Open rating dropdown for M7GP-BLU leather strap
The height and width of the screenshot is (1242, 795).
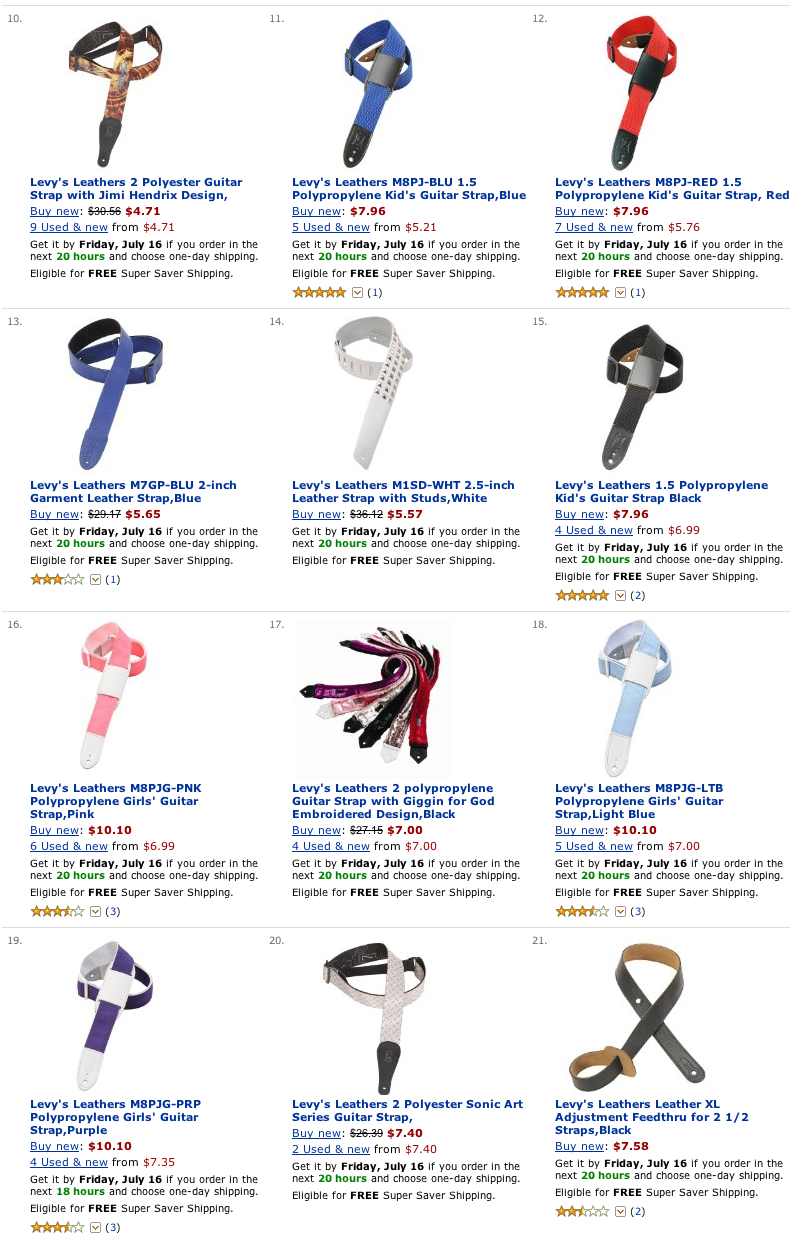pyautogui.click(x=95, y=580)
